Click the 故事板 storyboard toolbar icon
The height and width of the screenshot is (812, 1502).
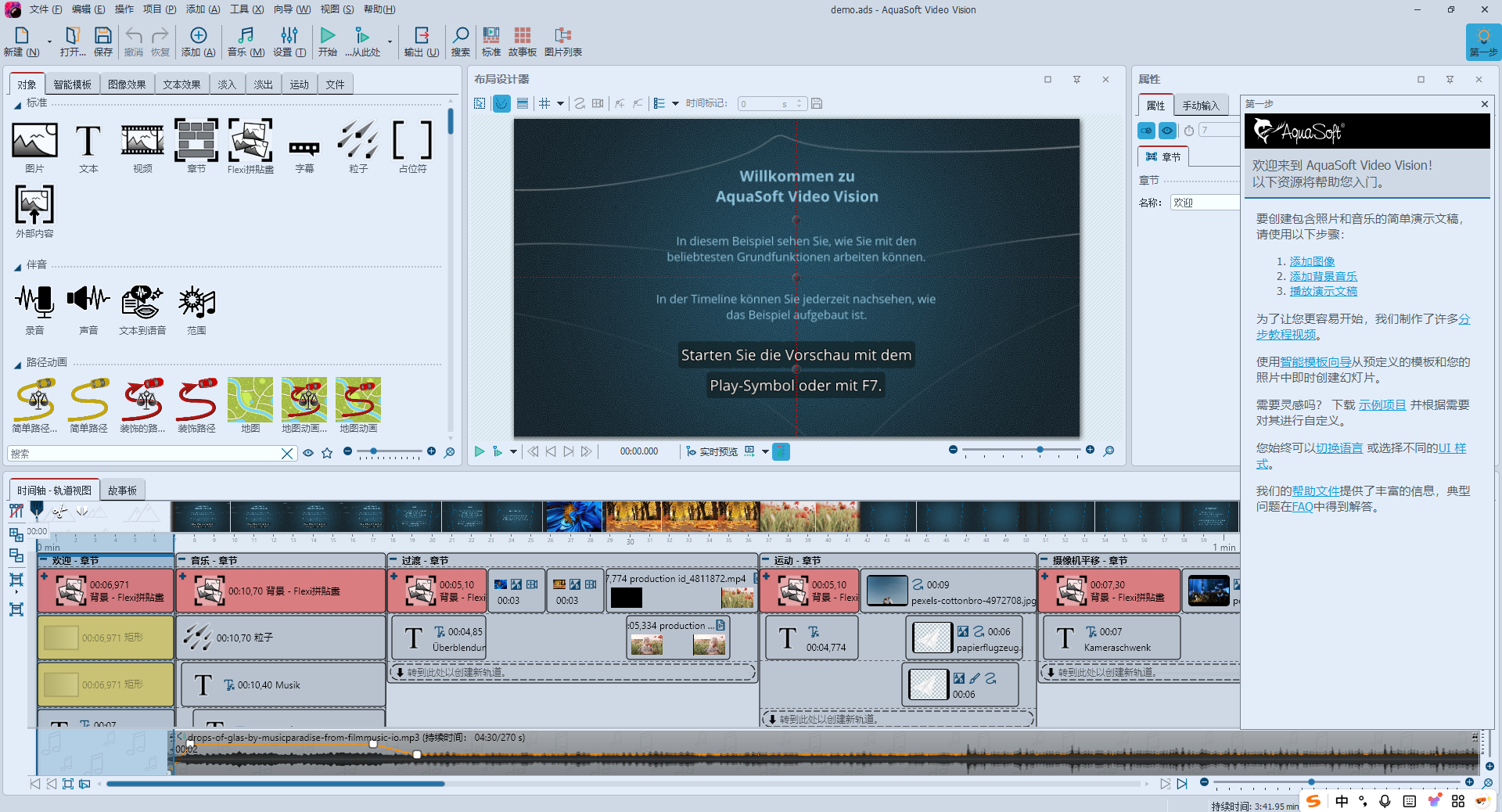[522, 41]
